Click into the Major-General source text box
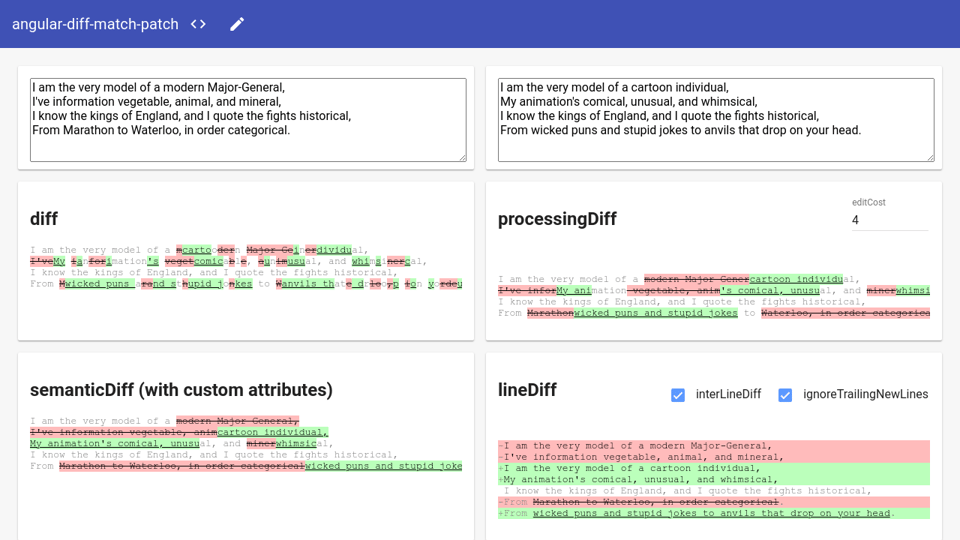Viewport: 960px width, 540px height. [x=248, y=119]
